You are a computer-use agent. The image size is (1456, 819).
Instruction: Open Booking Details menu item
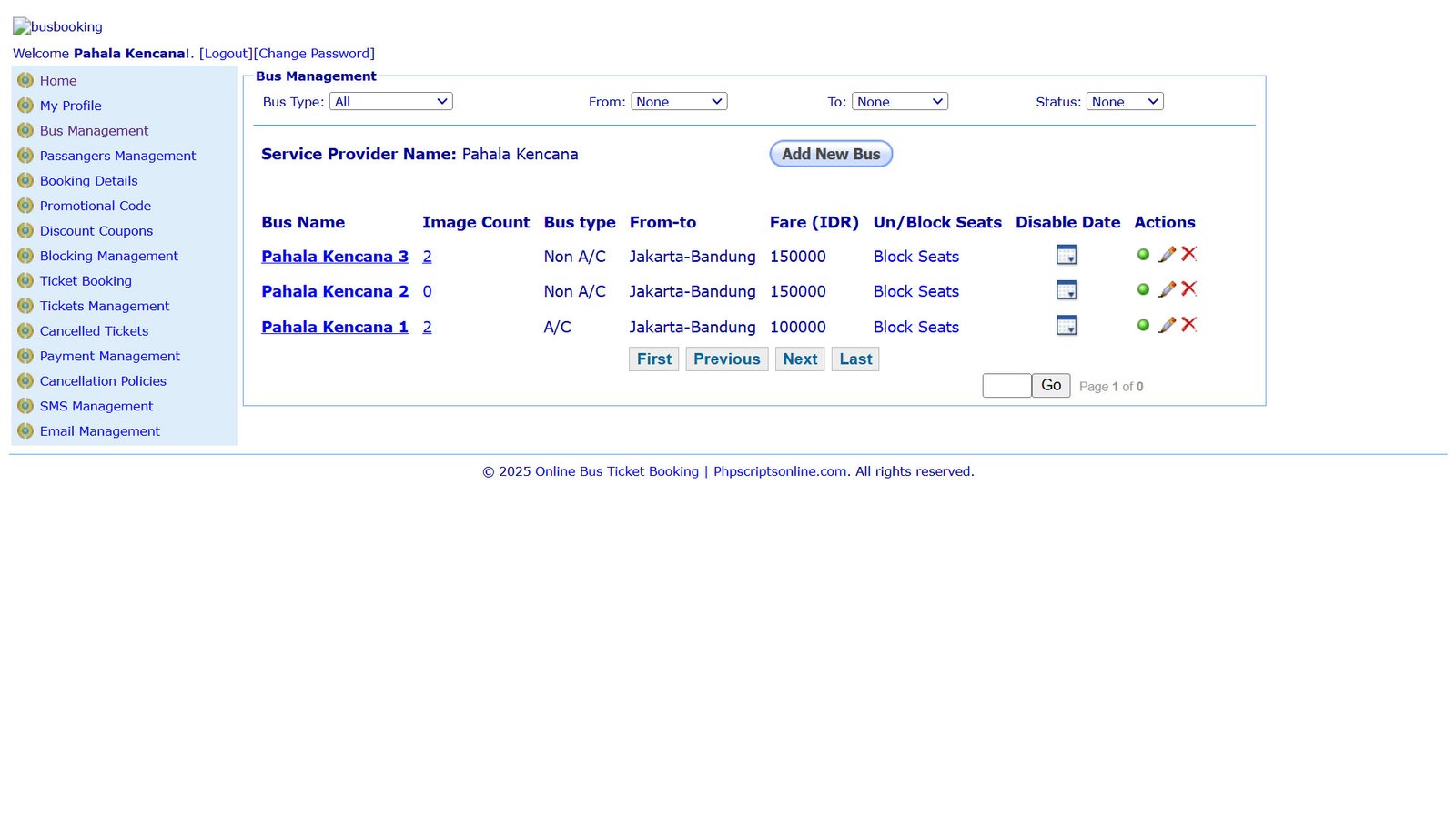(89, 180)
